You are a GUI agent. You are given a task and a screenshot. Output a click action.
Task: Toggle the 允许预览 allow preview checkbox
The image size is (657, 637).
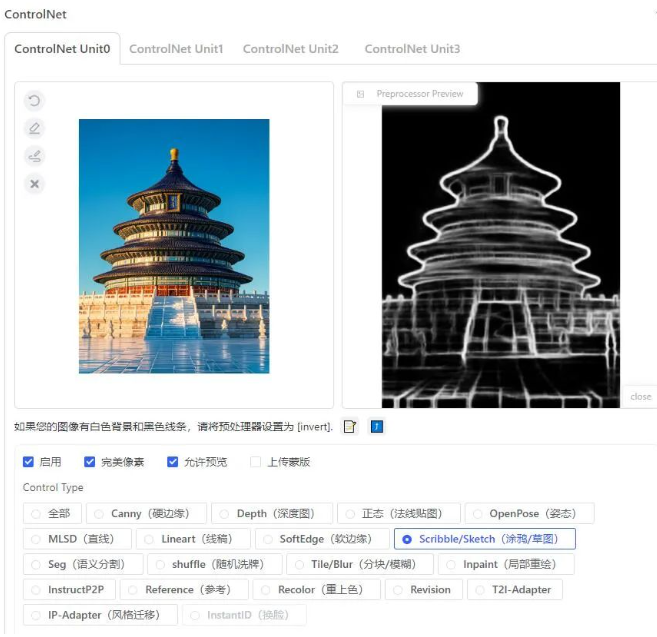coord(172,462)
